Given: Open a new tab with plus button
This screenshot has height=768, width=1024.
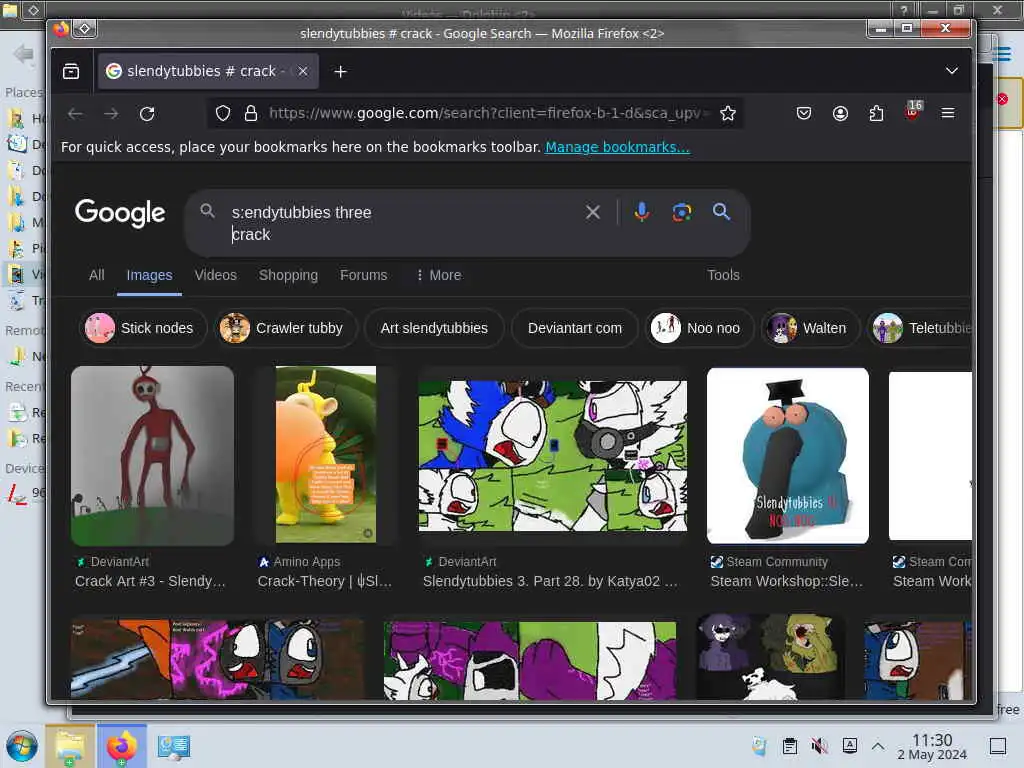Looking at the screenshot, I should pyautogui.click(x=340, y=71).
